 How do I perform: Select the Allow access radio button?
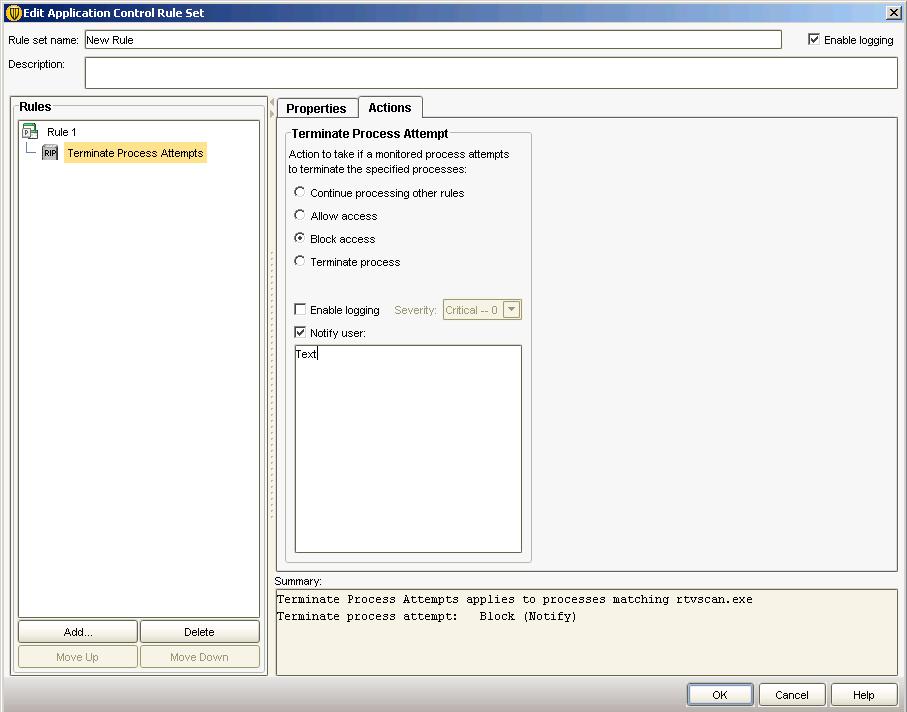[x=299, y=215]
